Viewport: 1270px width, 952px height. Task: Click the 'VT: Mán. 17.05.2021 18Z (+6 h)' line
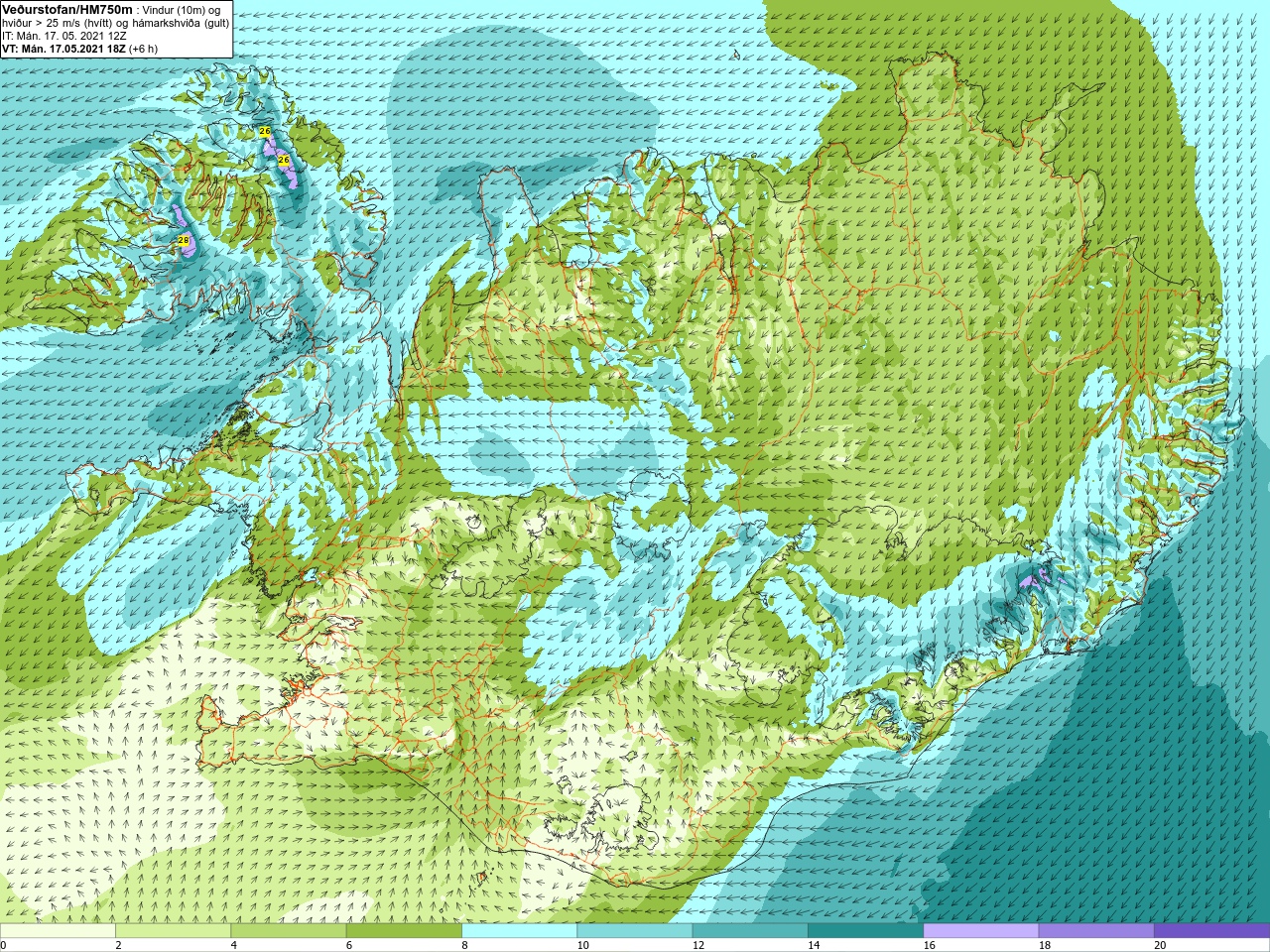[x=79, y=49]
